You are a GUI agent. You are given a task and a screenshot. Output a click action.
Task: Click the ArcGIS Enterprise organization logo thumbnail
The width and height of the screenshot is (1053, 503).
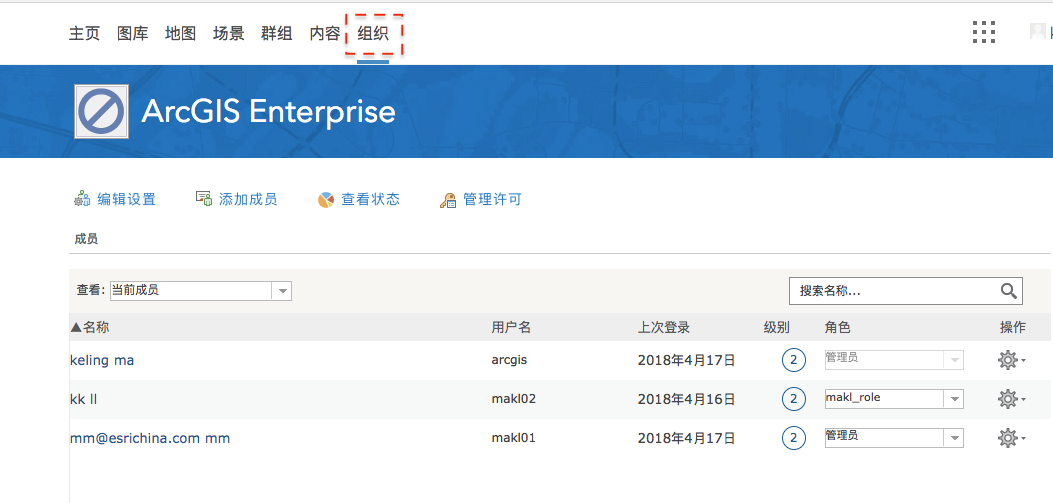pos(101,111)
